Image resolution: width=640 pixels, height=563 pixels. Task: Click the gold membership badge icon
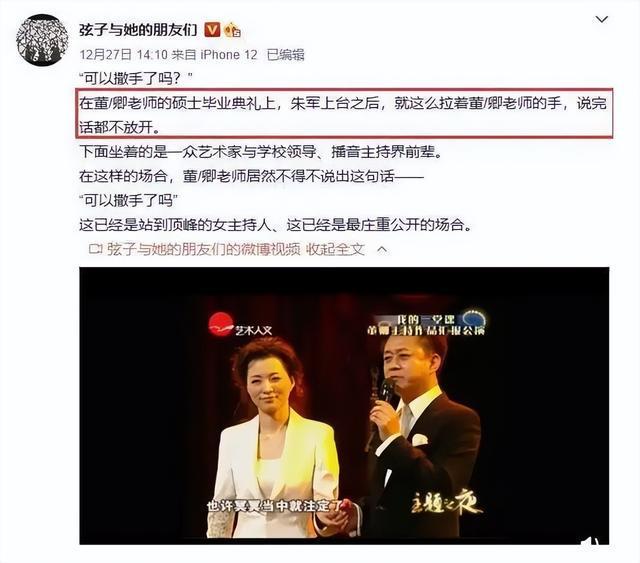(x=232, y=30)
